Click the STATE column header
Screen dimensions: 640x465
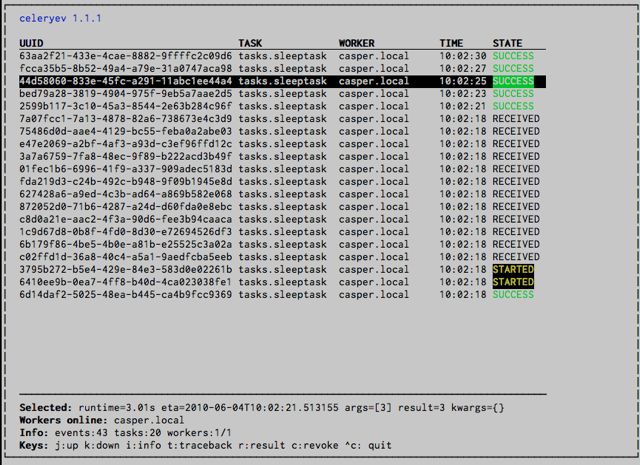[x=507, y=43]
